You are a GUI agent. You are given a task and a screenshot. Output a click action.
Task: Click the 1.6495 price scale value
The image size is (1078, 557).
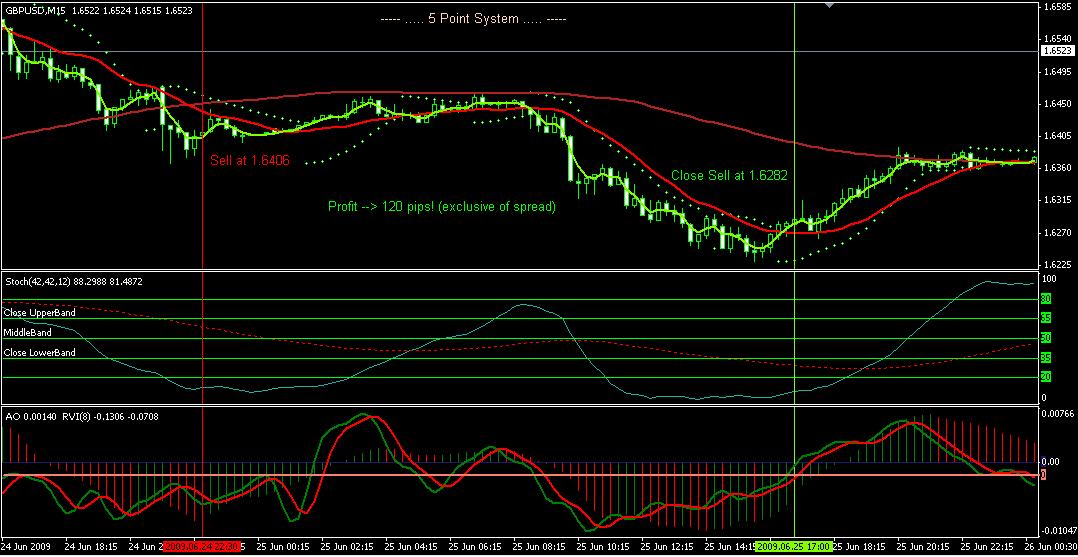[1058, 72]
